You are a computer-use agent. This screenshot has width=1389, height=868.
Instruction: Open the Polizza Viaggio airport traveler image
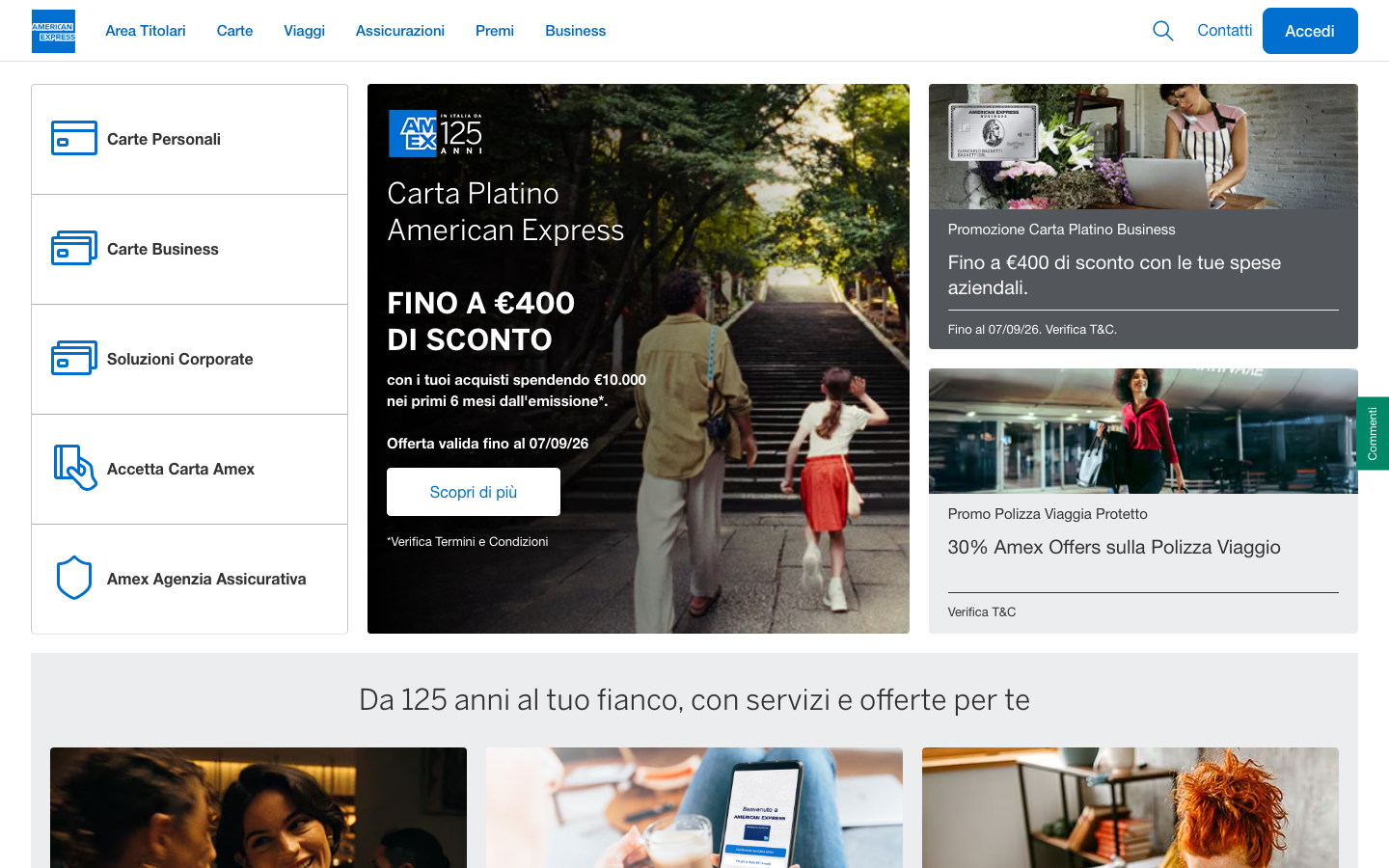coord(1143,431)
